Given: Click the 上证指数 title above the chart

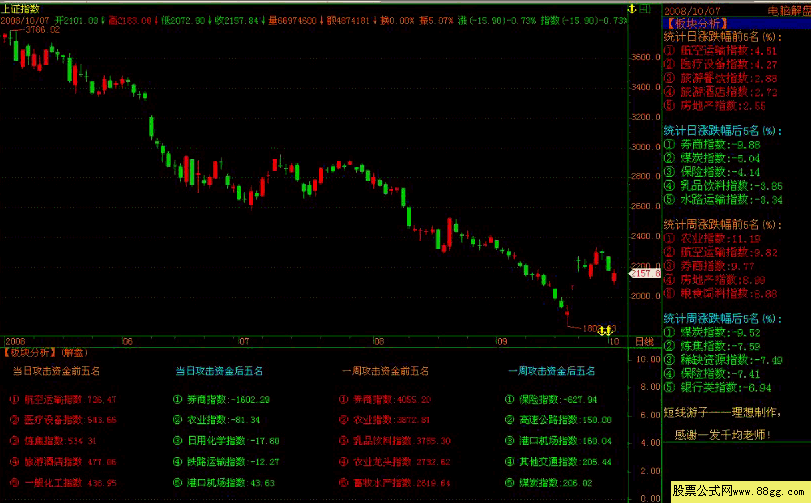Looking at the screenshot, I should 21,9.
